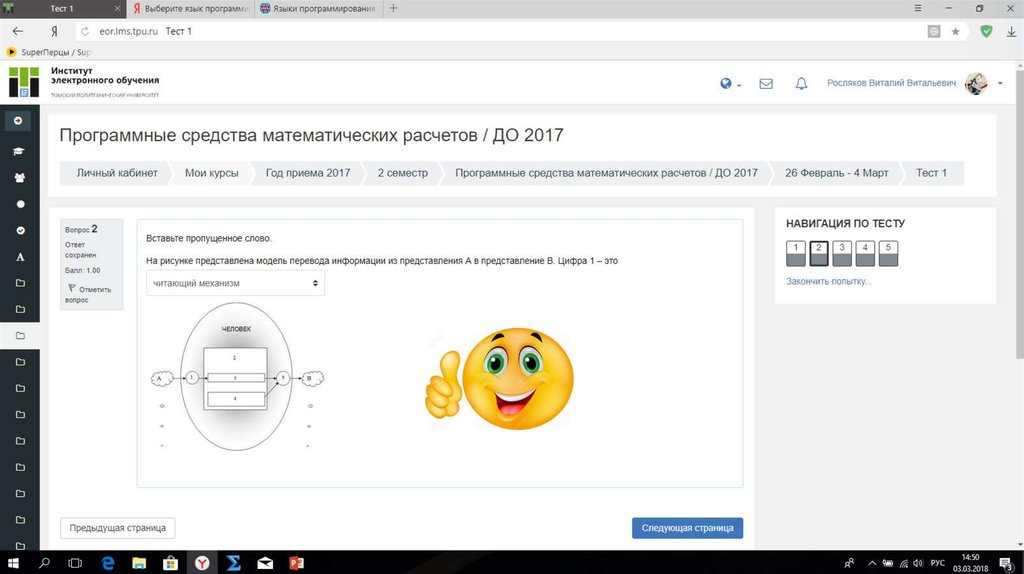Open Action Center notifications icon
1024x574 pixels.
(x=1007, y=564)
